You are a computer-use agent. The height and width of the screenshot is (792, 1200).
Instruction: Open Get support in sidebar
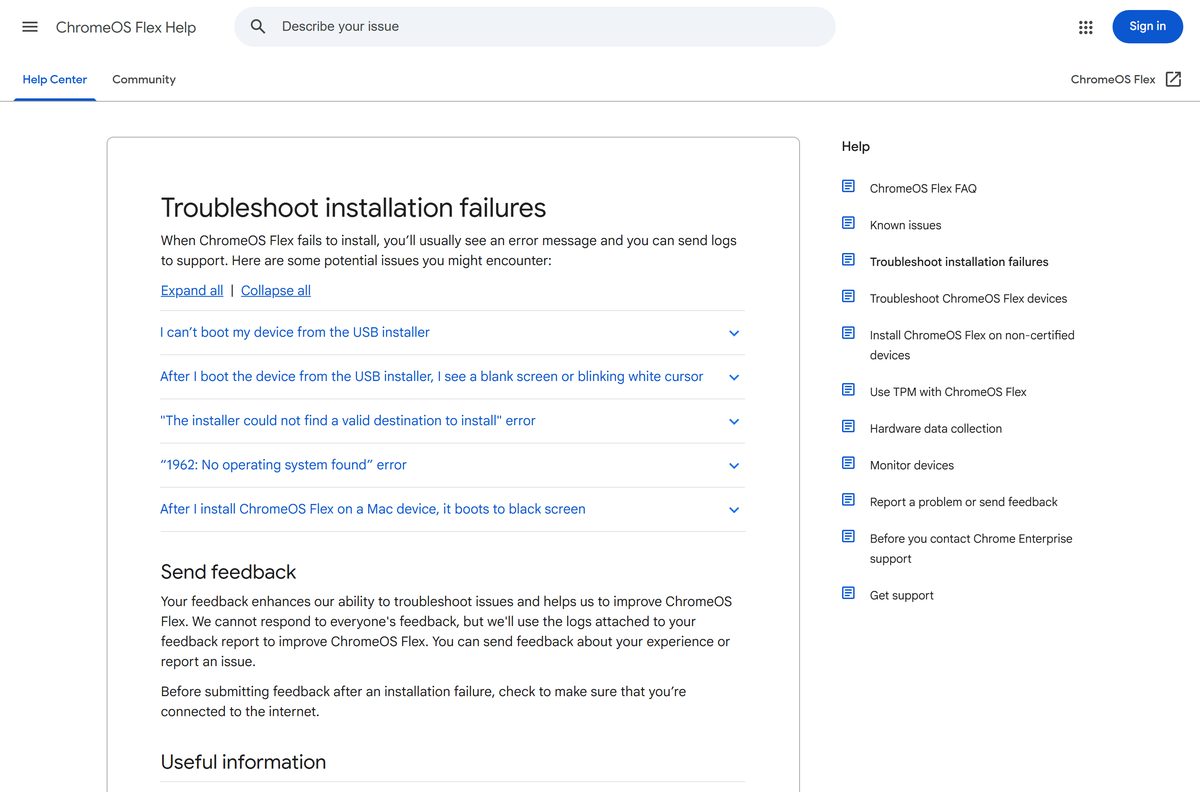pyautogui.click(x=902, y=595)
